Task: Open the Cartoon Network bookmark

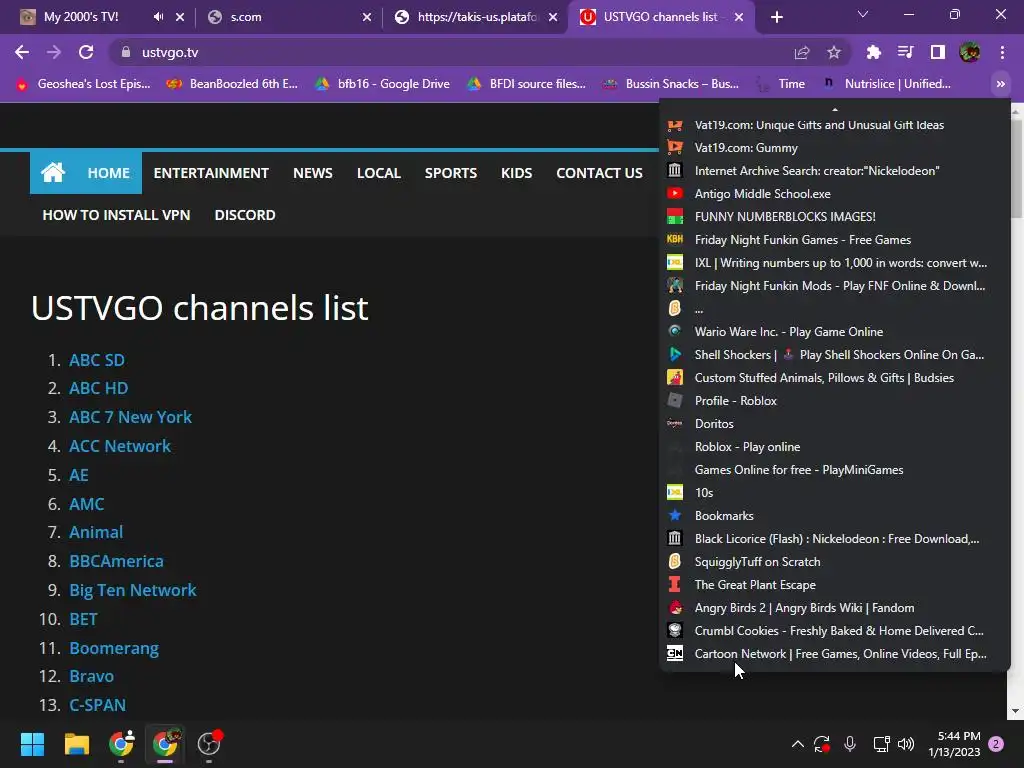Action: 835,654
